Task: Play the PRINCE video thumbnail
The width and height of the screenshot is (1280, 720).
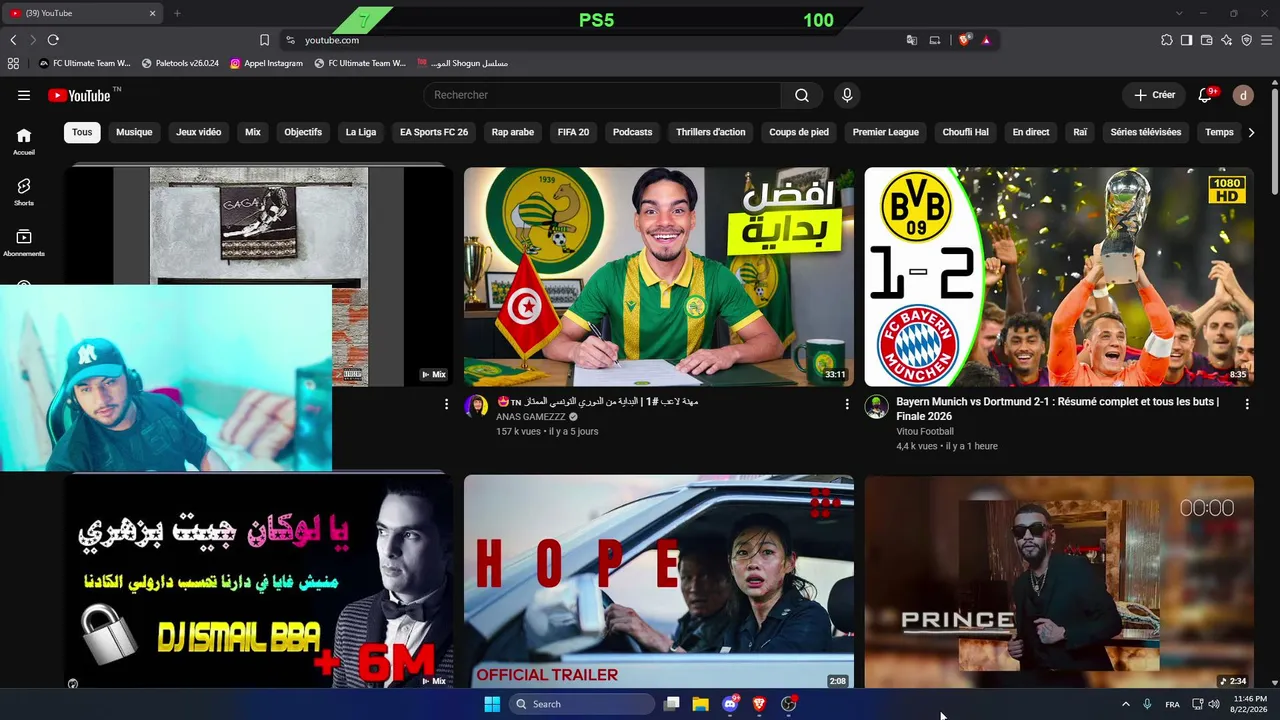Action: [1059, 581]
